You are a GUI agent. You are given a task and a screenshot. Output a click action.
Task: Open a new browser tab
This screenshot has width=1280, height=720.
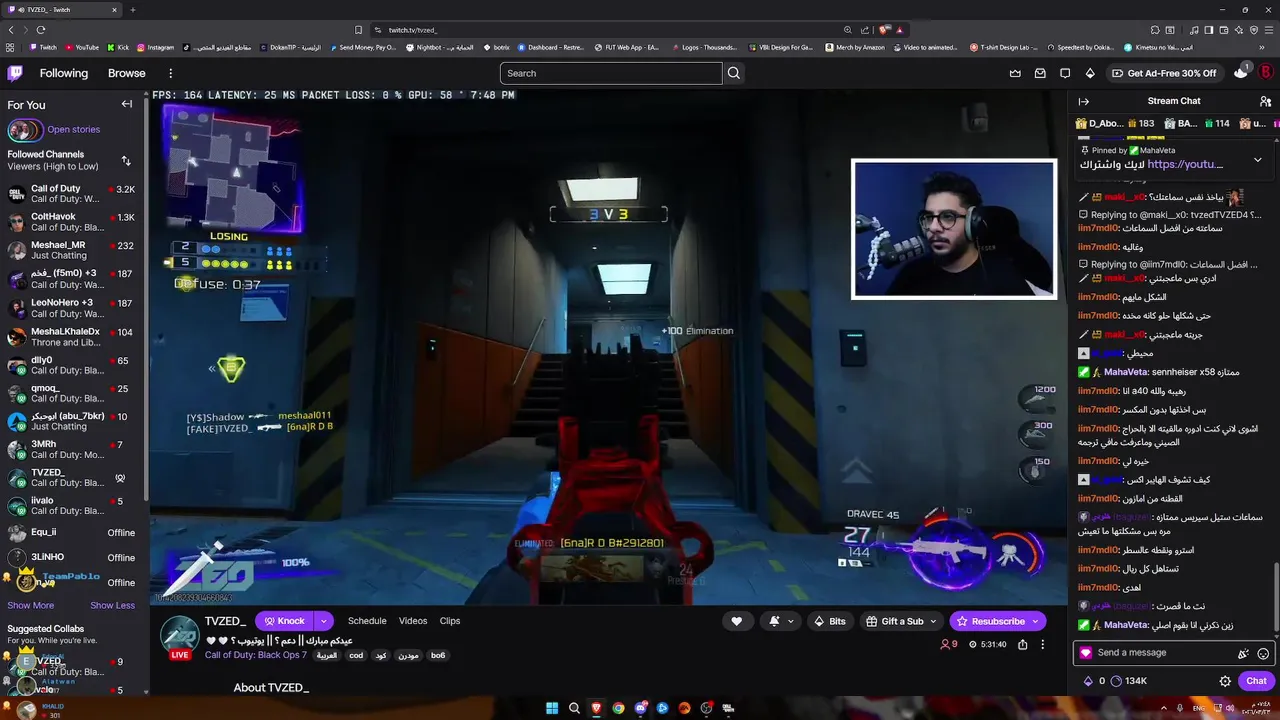[132, 10]
